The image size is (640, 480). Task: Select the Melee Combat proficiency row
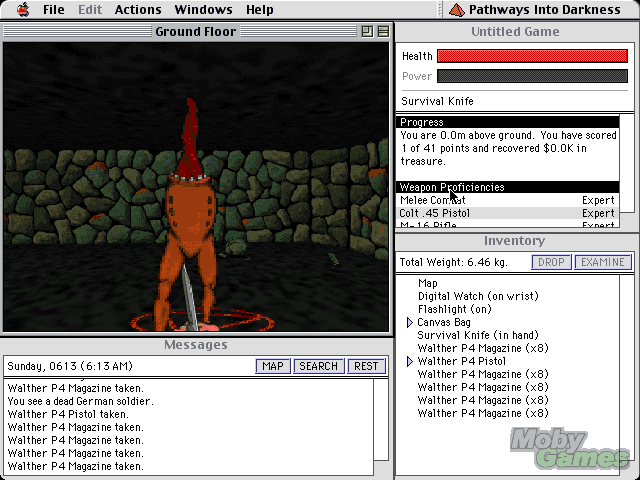click(x=508, y=200)
